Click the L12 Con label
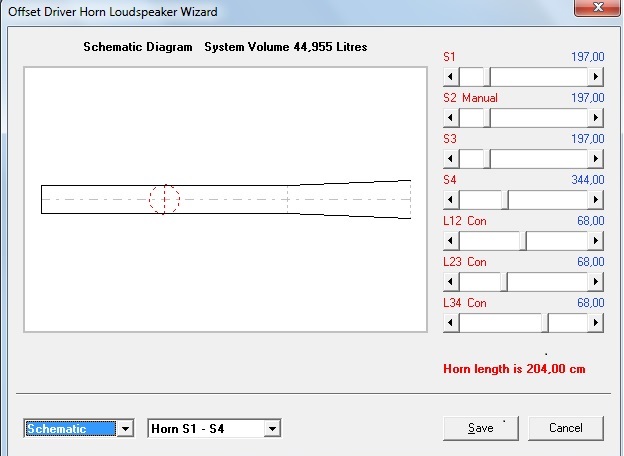This screenshot has height=456, width=624. (465, 221)
